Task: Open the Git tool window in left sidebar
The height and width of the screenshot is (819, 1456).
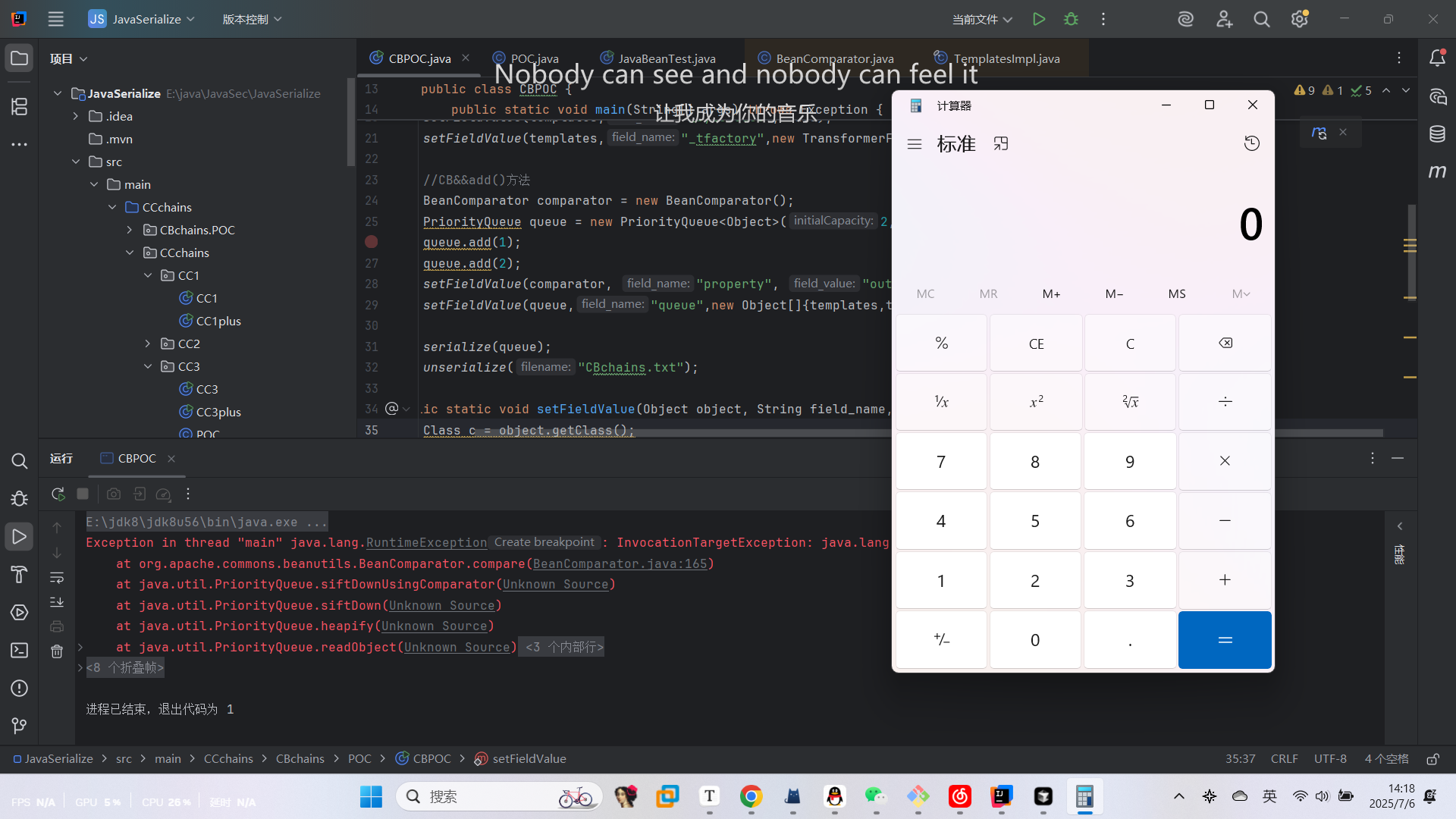Action: point(20,726)
